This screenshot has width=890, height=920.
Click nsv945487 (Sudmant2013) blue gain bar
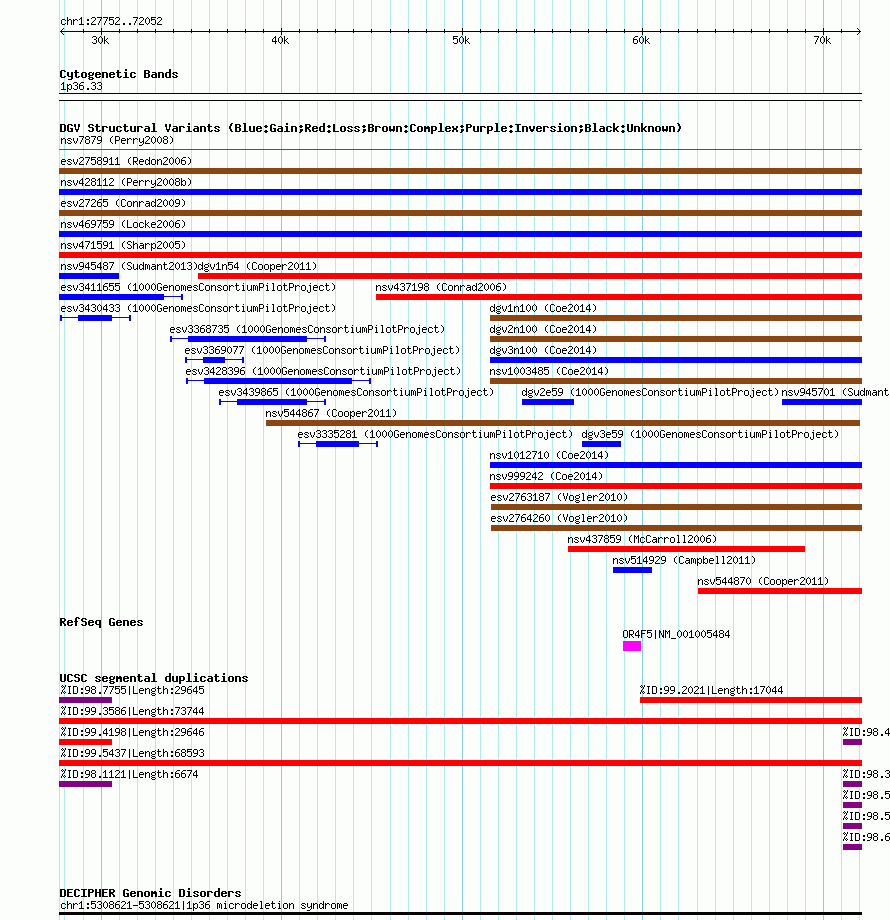(x=89, y=276)
